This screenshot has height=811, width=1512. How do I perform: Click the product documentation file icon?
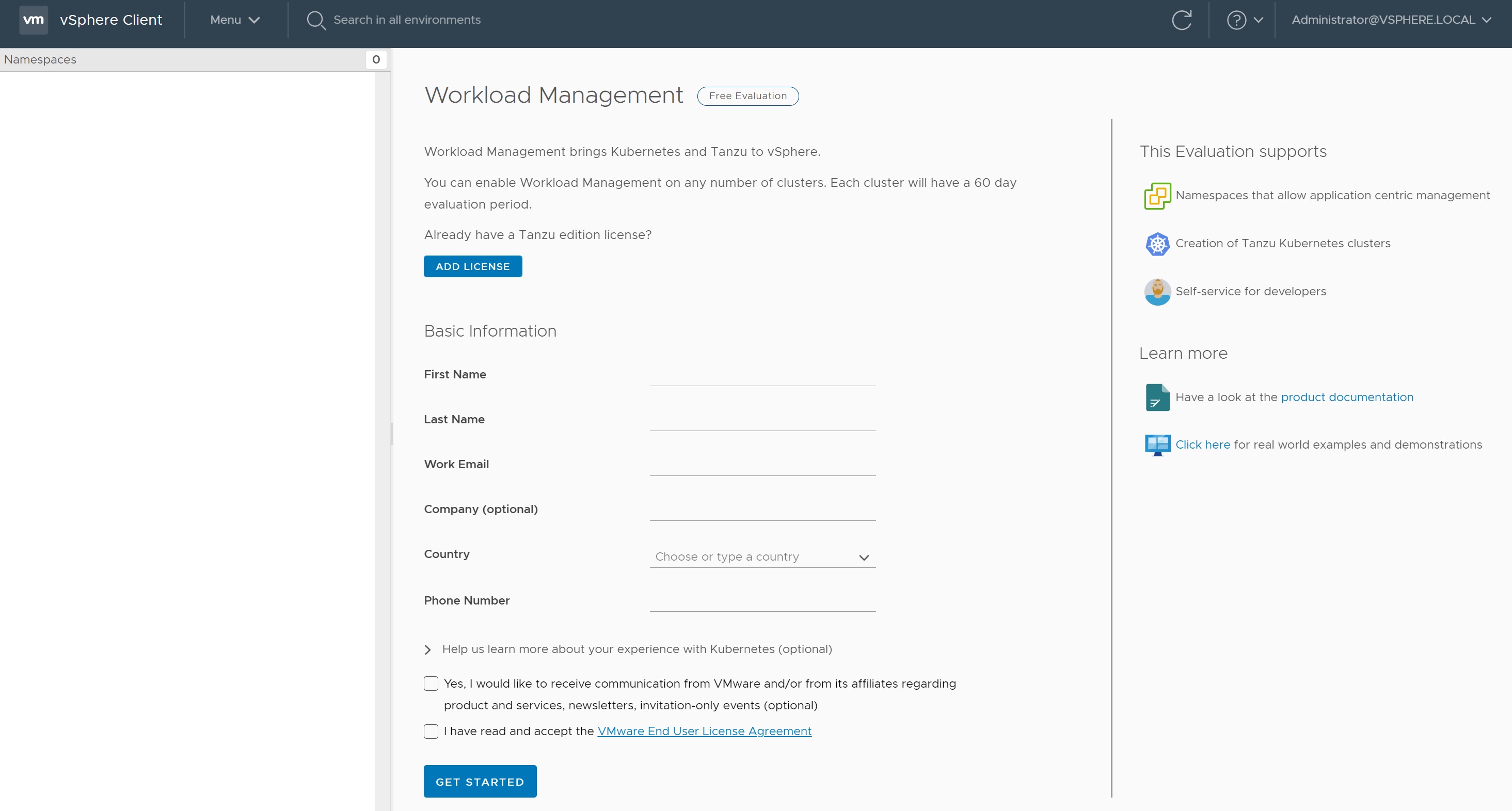(x=1157, y=397)
